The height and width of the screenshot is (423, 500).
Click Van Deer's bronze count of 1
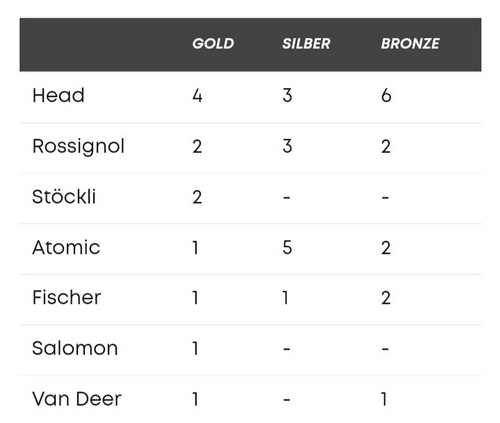click(x=384, y=399)
